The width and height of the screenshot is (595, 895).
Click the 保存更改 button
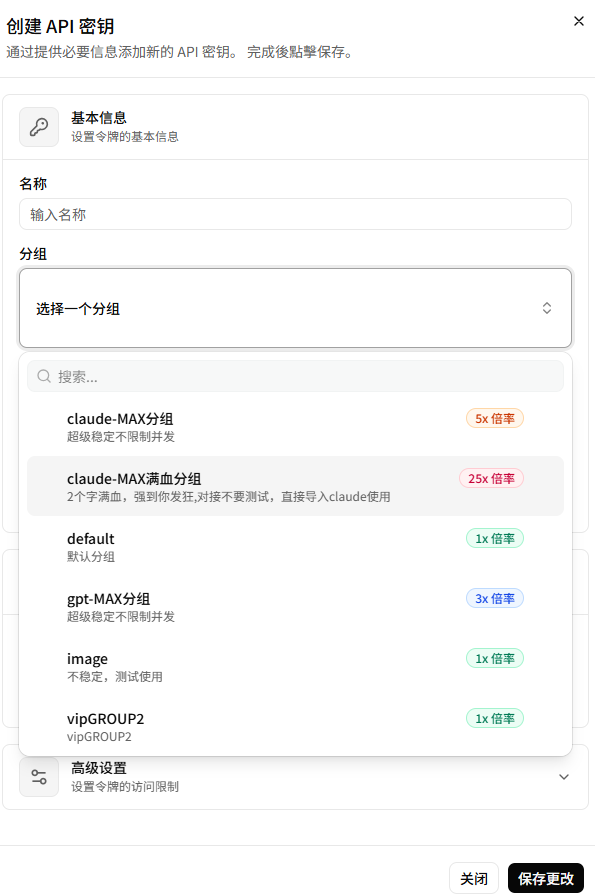545,878
